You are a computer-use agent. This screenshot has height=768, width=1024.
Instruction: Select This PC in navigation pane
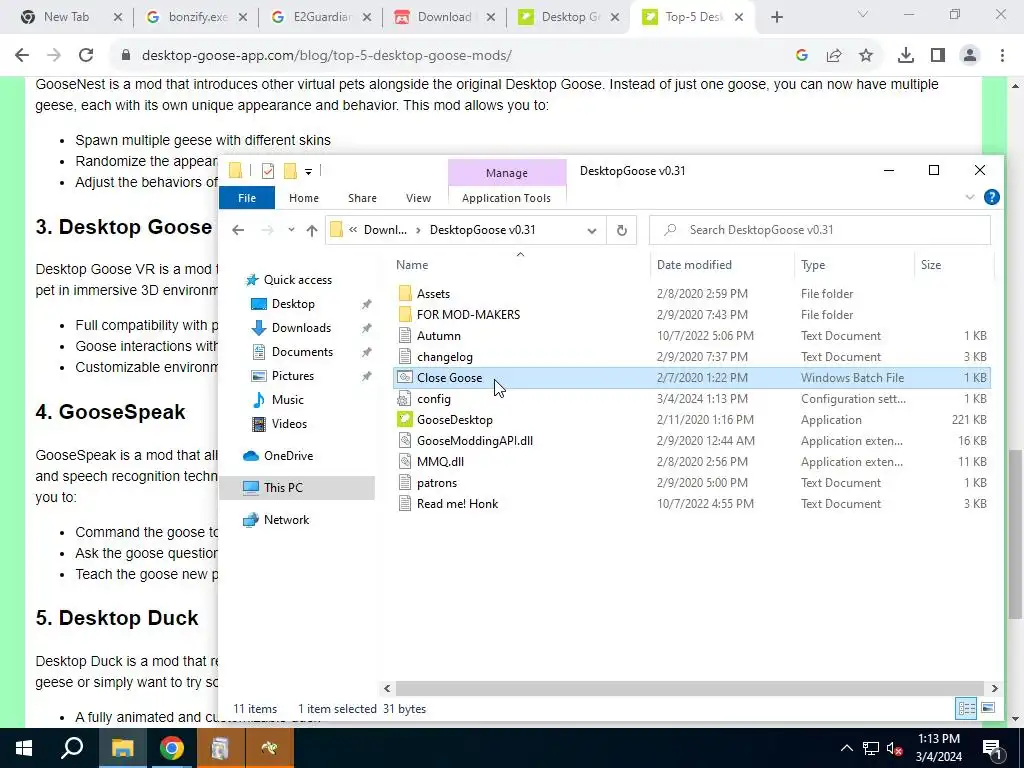pos(283,488)
